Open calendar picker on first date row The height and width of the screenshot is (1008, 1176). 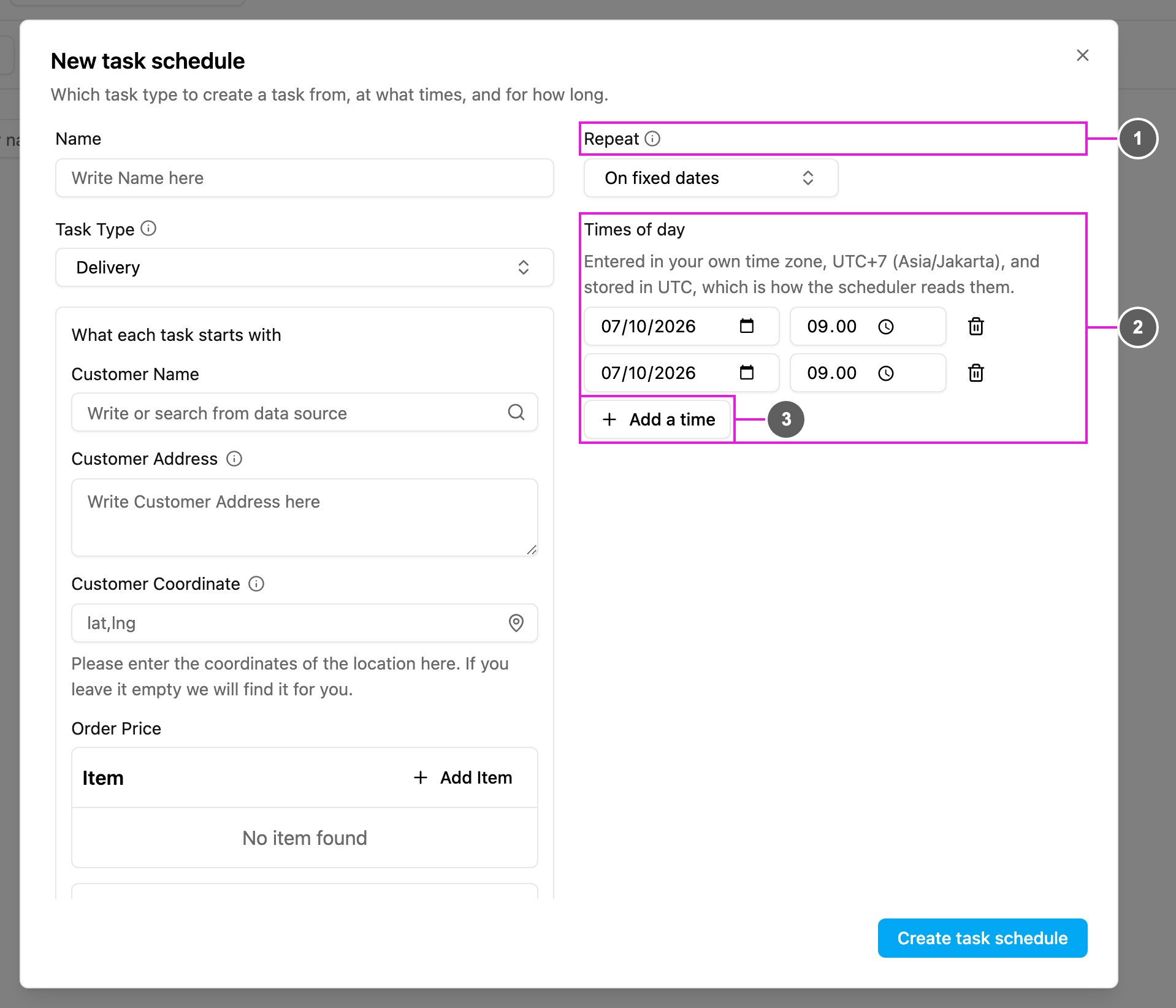coord(746,326)
